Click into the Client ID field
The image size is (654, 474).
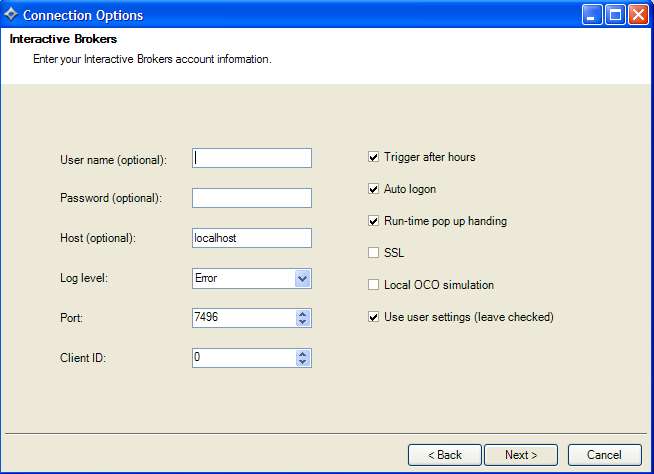pos(244,358)
